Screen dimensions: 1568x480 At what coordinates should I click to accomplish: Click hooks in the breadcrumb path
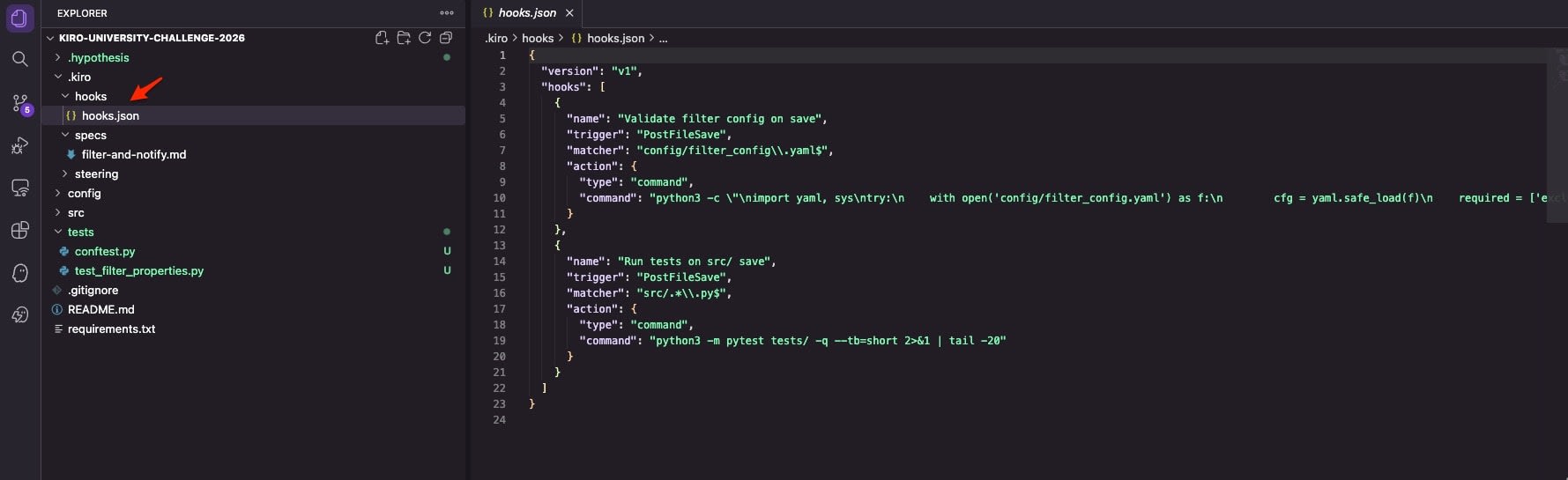tap(538, 38)
